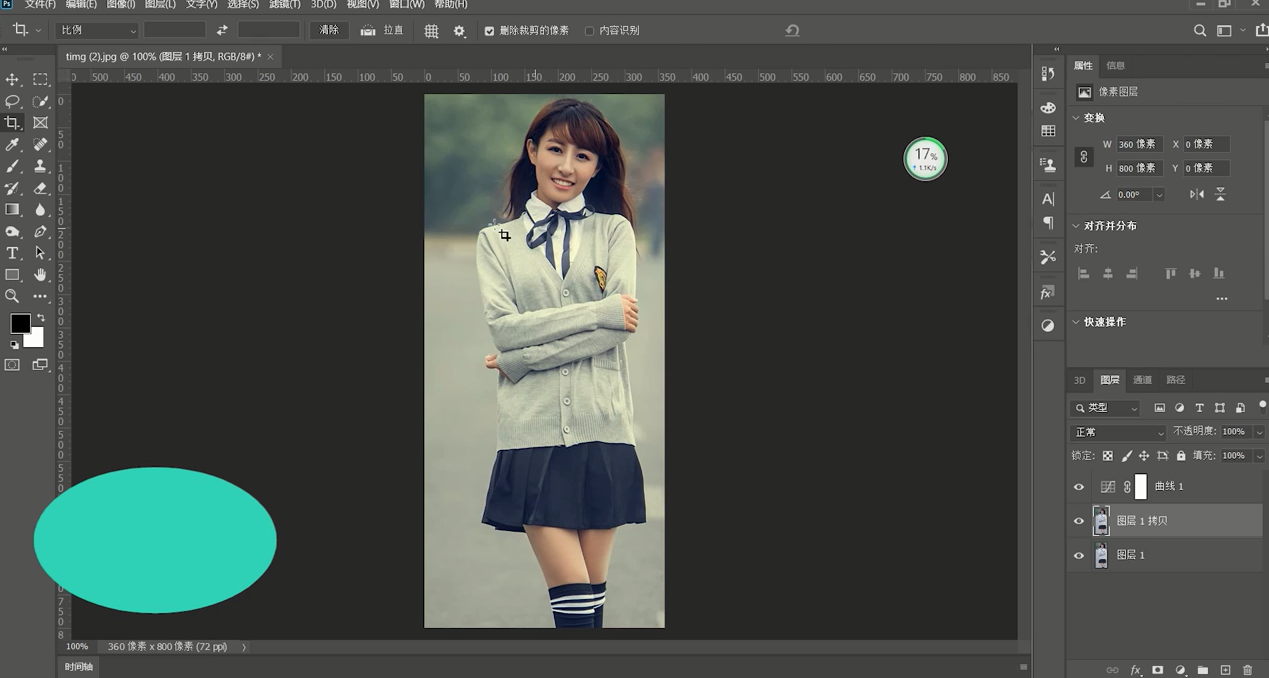
Task: Select the Frame tool
Action: point(40,123)
